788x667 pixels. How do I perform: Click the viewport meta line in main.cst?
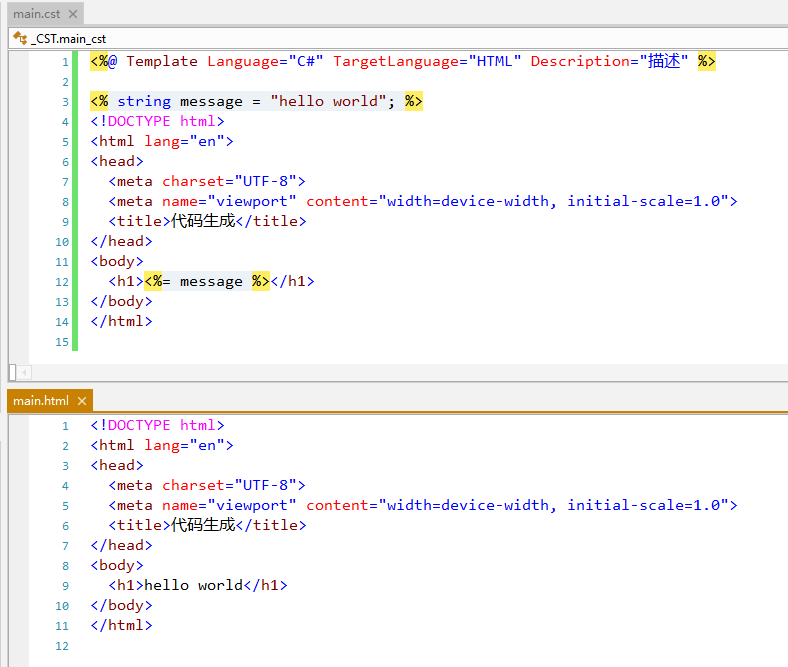coord(423,202)
